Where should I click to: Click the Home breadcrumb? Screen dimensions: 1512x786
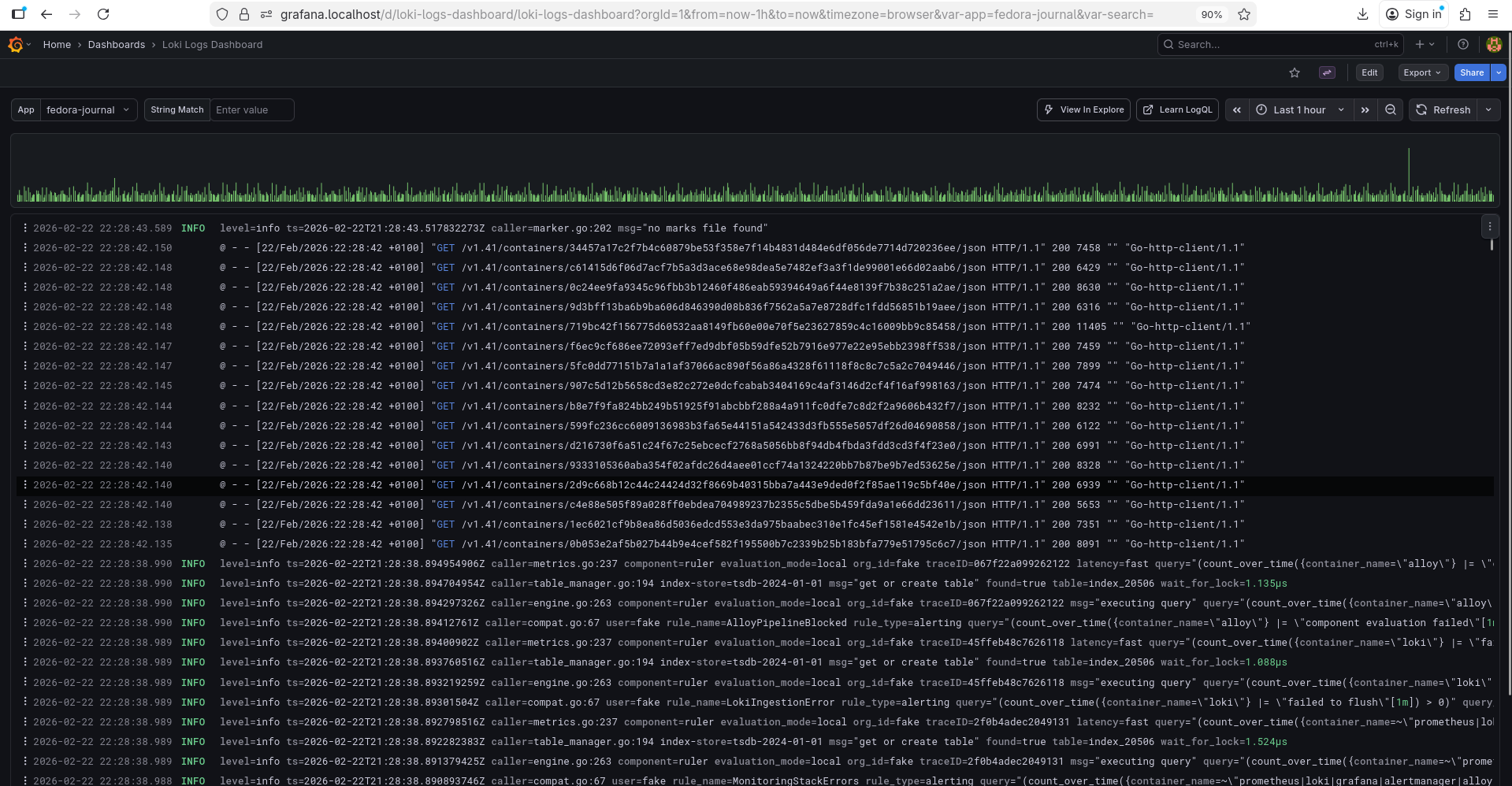(x=57, y=45)
